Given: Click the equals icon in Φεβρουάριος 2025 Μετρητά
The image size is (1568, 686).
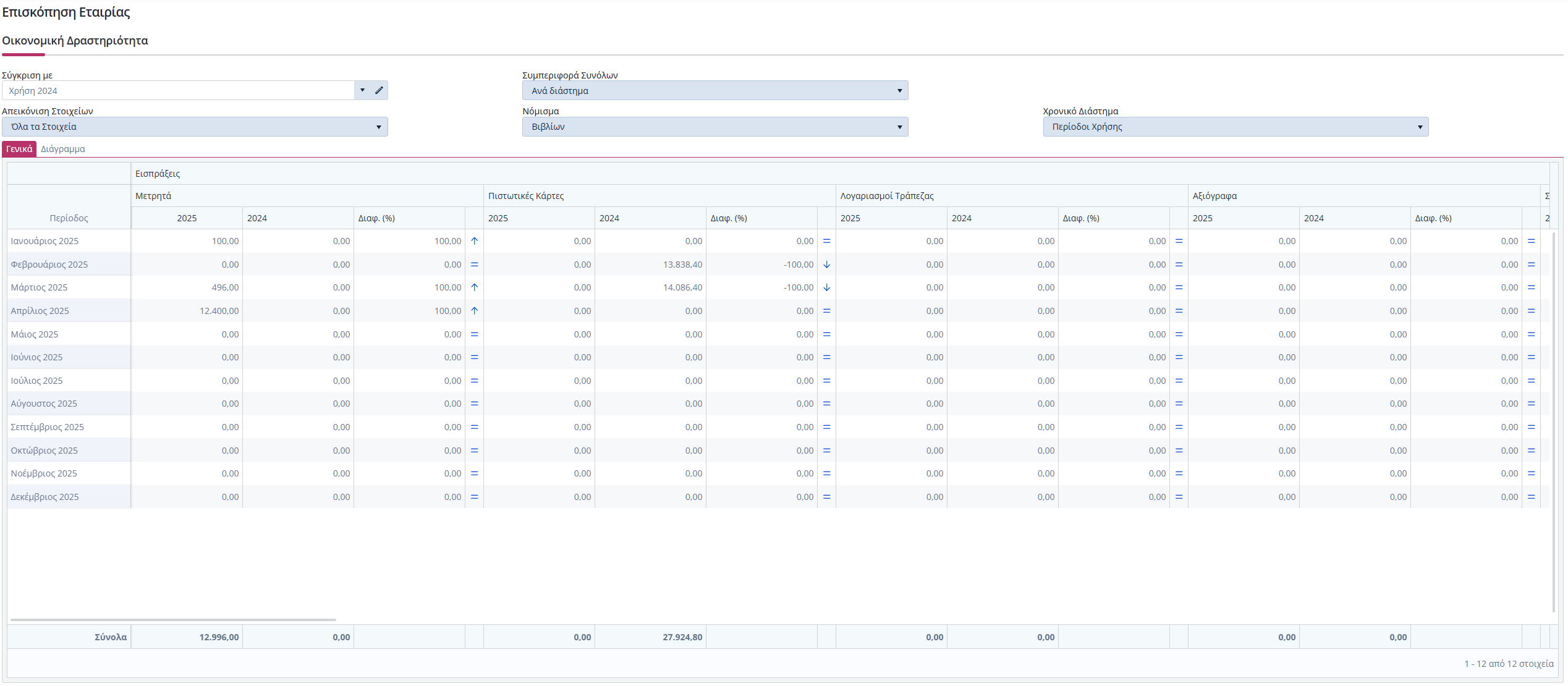Looking at the screenshot, I should 474,265.
